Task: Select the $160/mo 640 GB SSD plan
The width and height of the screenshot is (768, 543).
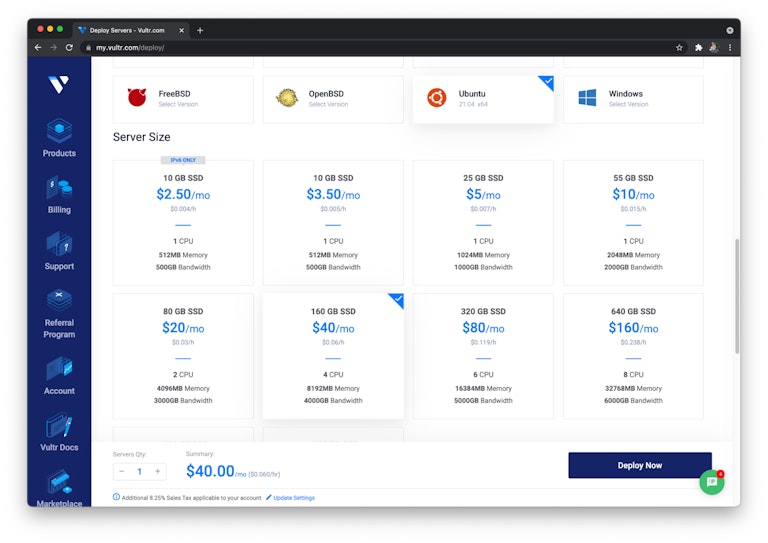Action: 633,356
